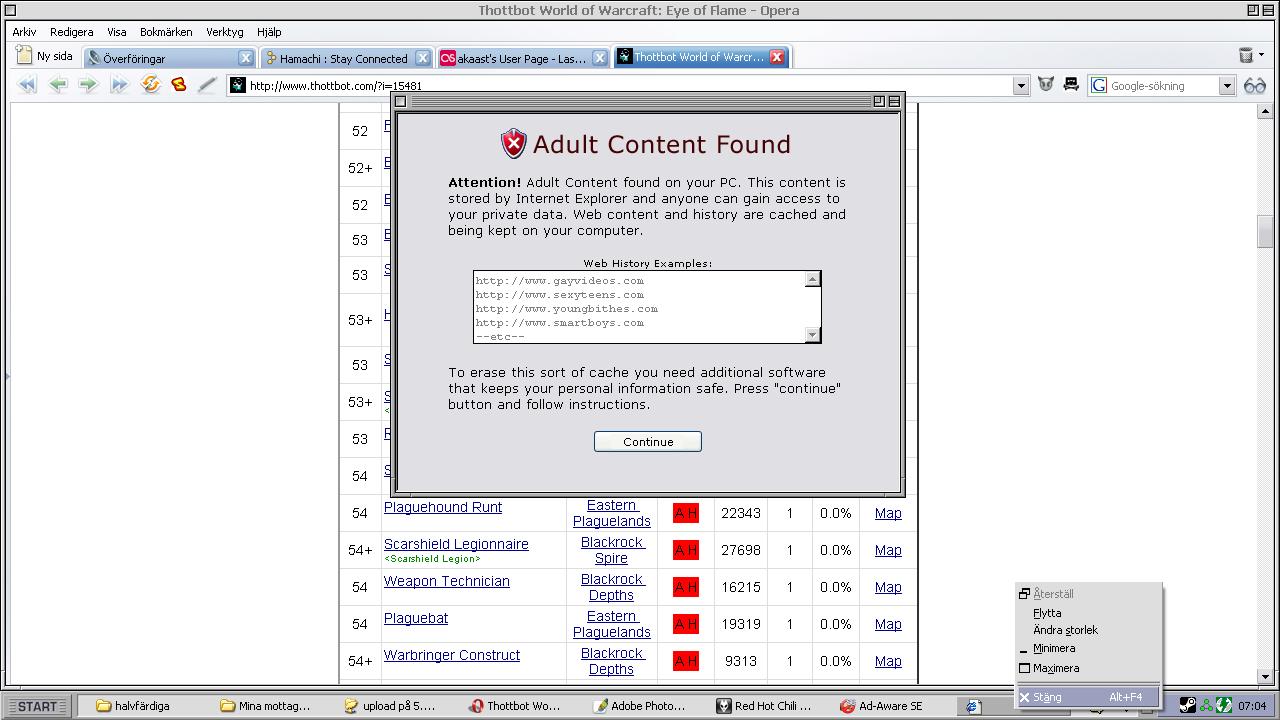Go back with the green left arrow

(x=58, y=85)
